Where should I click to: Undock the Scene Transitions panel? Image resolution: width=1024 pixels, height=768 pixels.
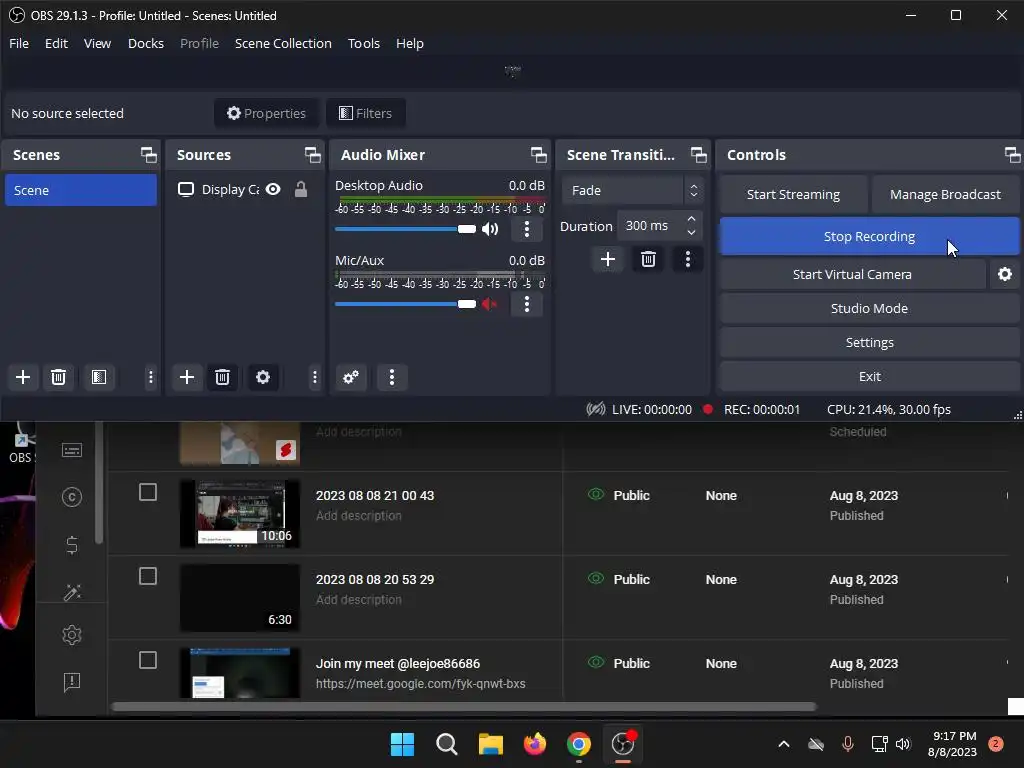[x=699, y=155]
